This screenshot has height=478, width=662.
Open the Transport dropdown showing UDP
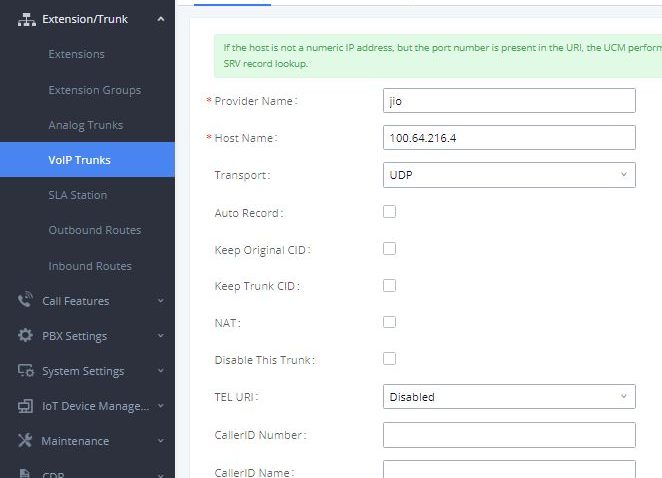(x=509, y=174)
